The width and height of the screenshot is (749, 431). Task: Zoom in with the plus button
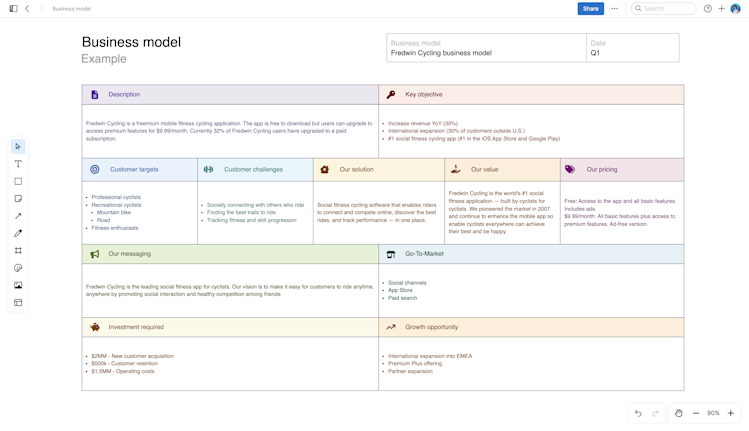click(730, 413)
